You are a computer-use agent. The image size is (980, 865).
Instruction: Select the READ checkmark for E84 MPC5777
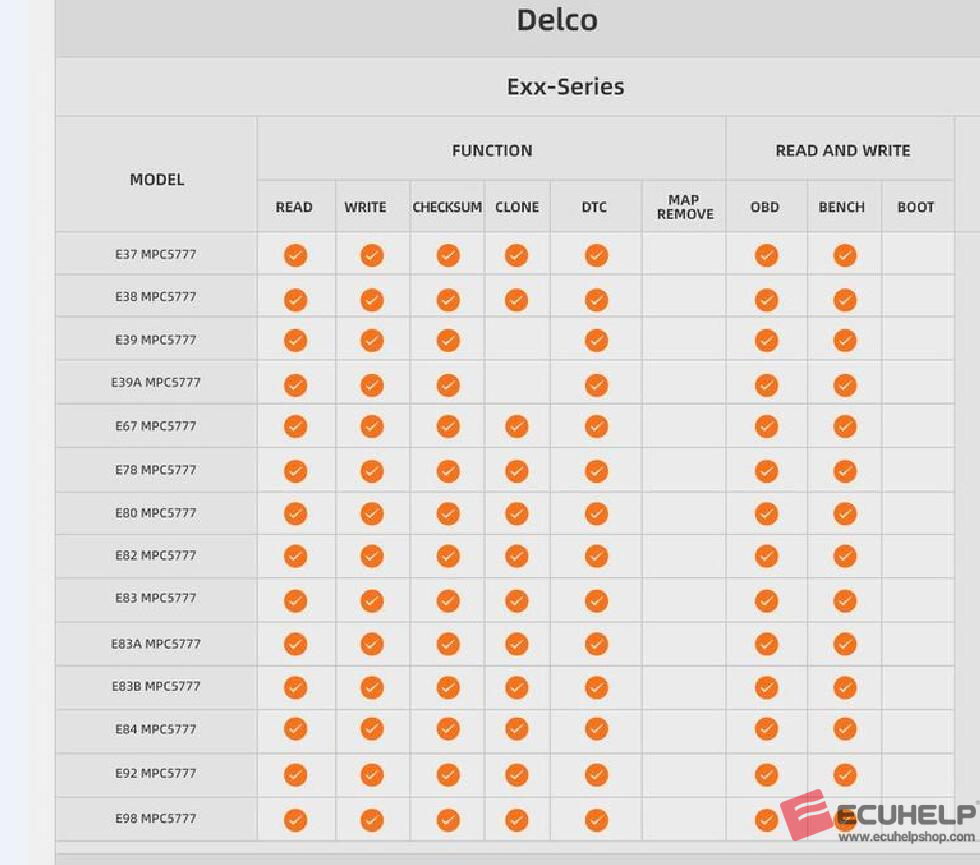(x=295, y=731)
